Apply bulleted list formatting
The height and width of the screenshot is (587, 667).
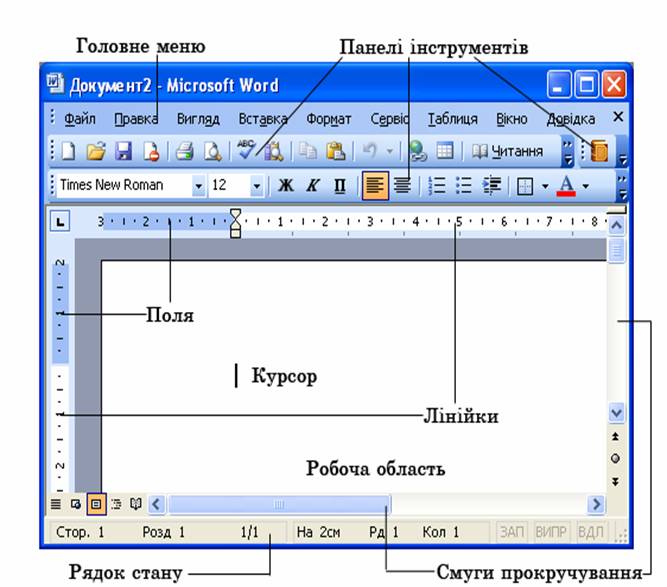(x=464, y=185)
